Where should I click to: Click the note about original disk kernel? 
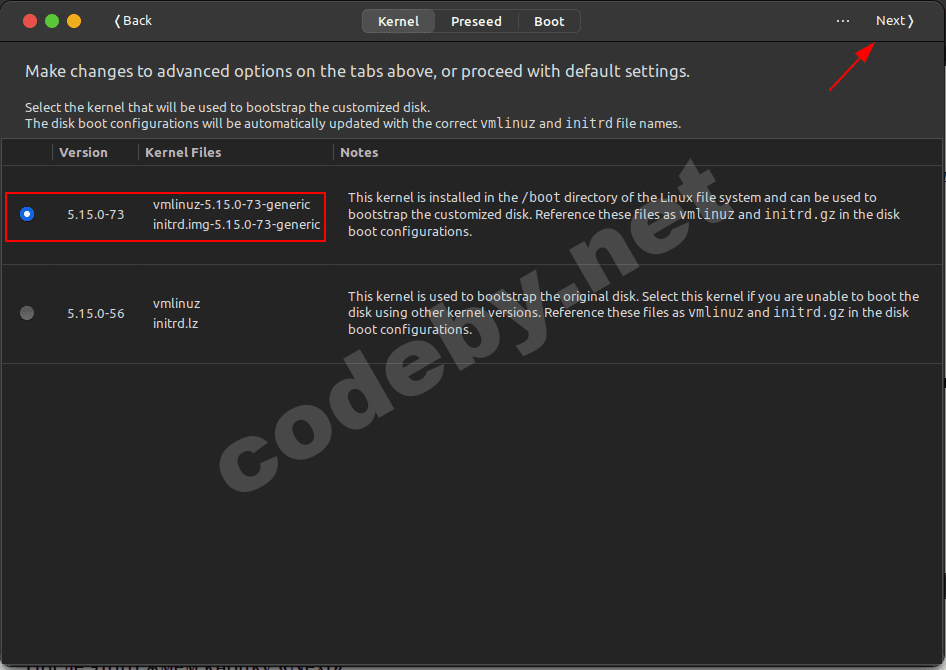tap(633, 312)
